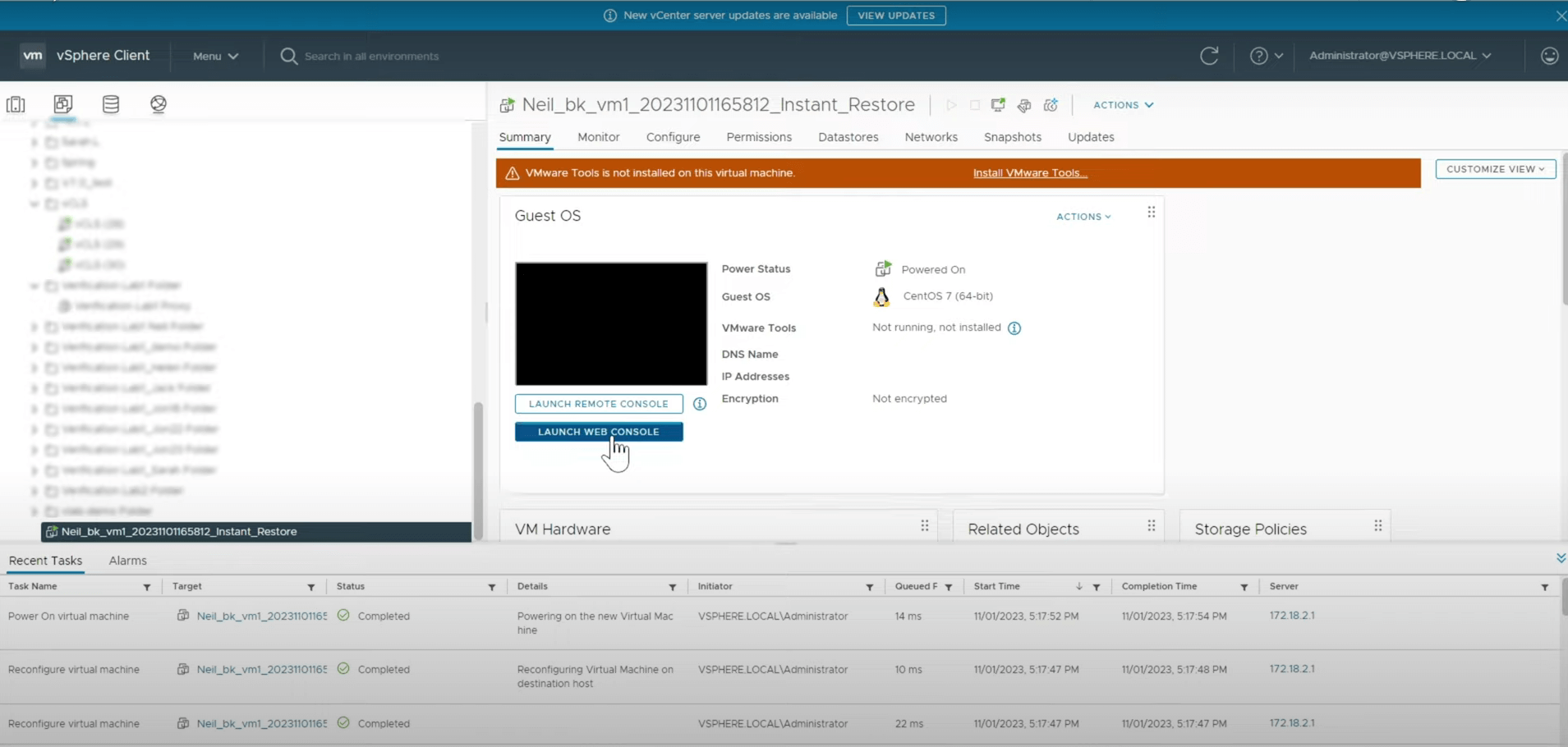The height and width of the screenshot is (747, 1568).
Task: Go to the Permissions tab
Action: 759,137
